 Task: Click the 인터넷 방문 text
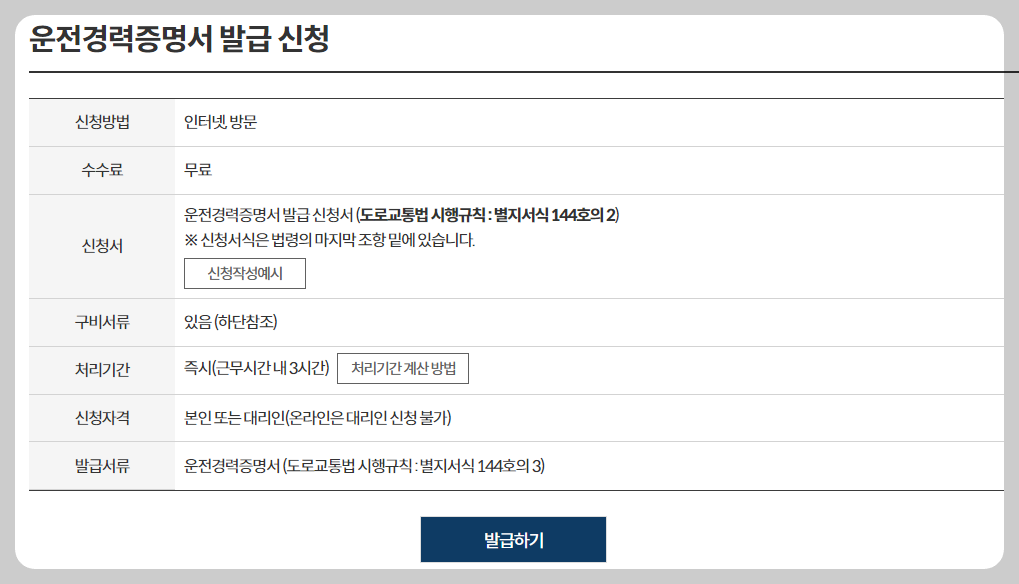coord(222,121)
